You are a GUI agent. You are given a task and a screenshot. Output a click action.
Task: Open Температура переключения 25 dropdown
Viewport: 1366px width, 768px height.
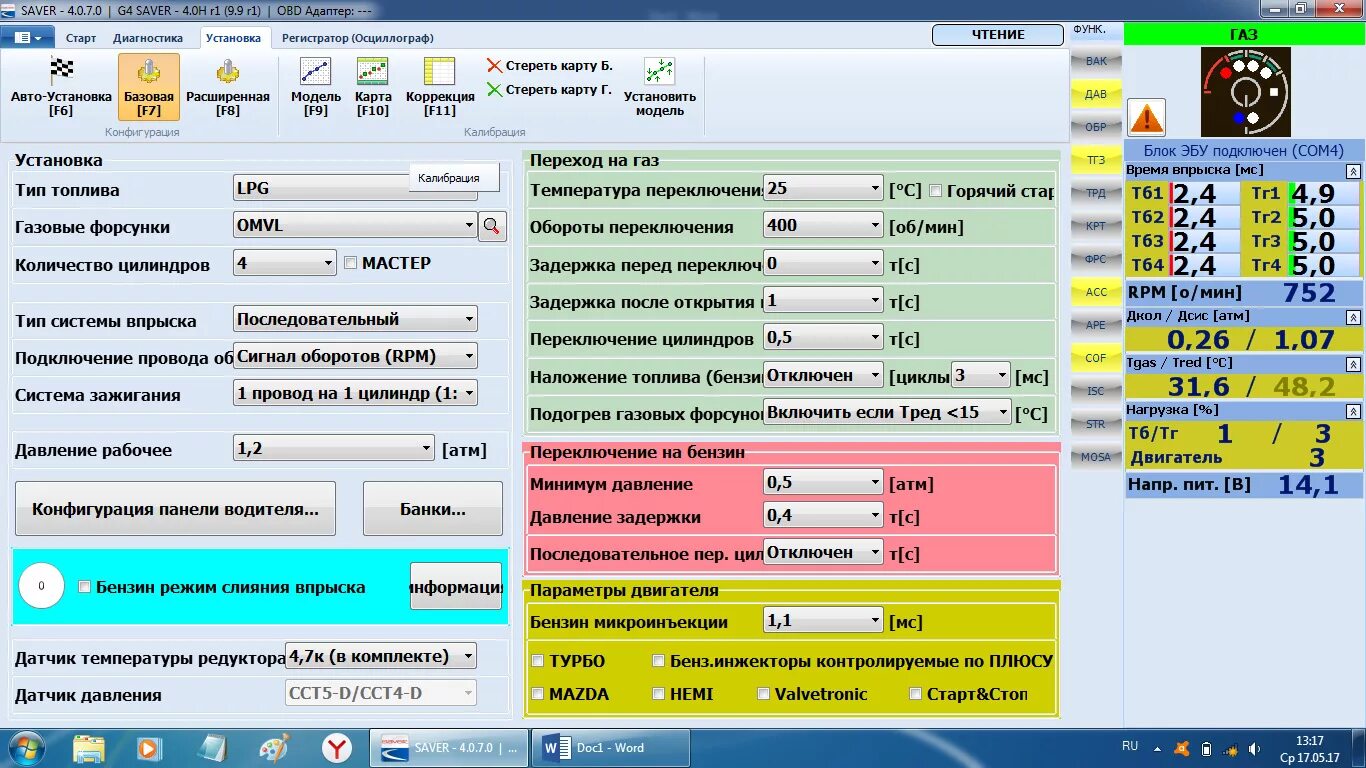823,188
